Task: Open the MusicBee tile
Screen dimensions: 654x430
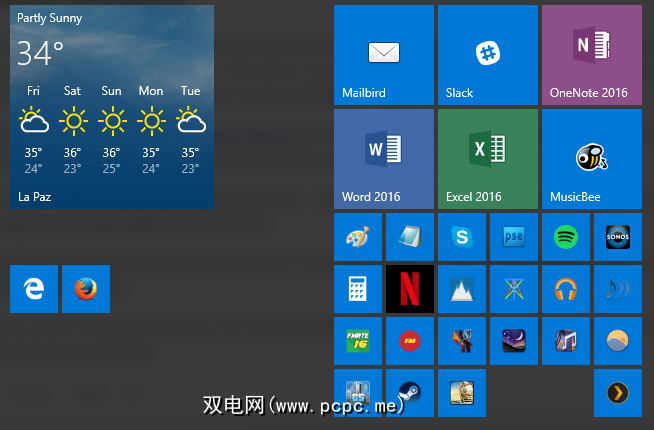Action: (592, 159)
